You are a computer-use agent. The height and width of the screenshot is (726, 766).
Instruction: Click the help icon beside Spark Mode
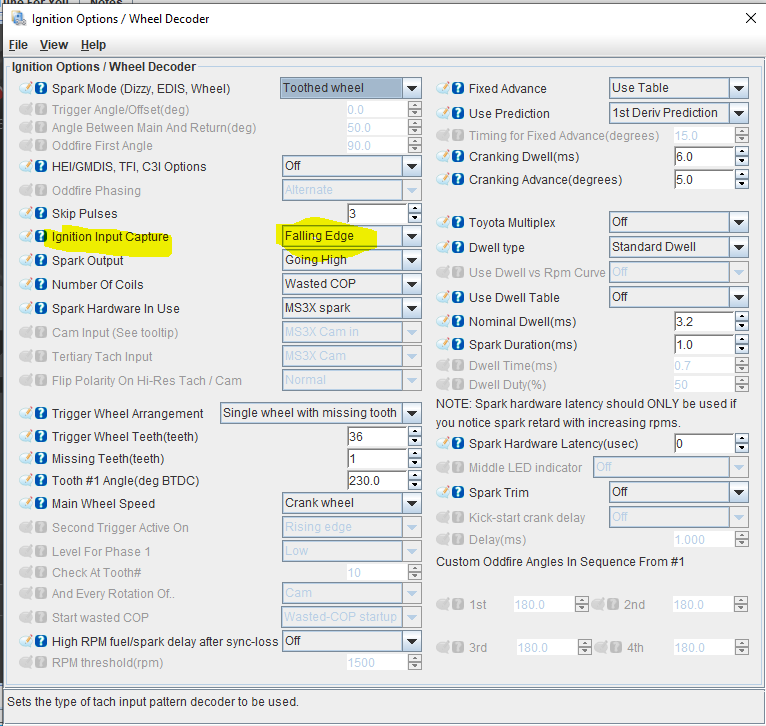pyautogui.click(x=41, y=88)
